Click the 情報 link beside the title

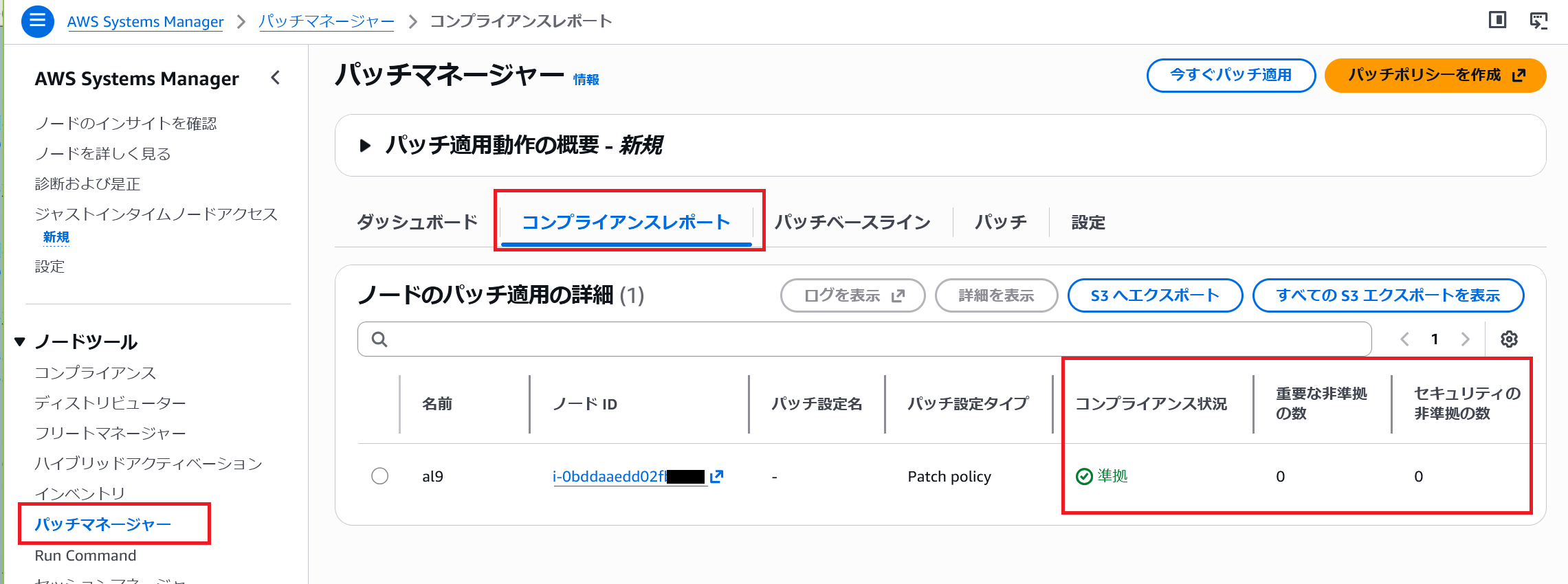(586, 80)
